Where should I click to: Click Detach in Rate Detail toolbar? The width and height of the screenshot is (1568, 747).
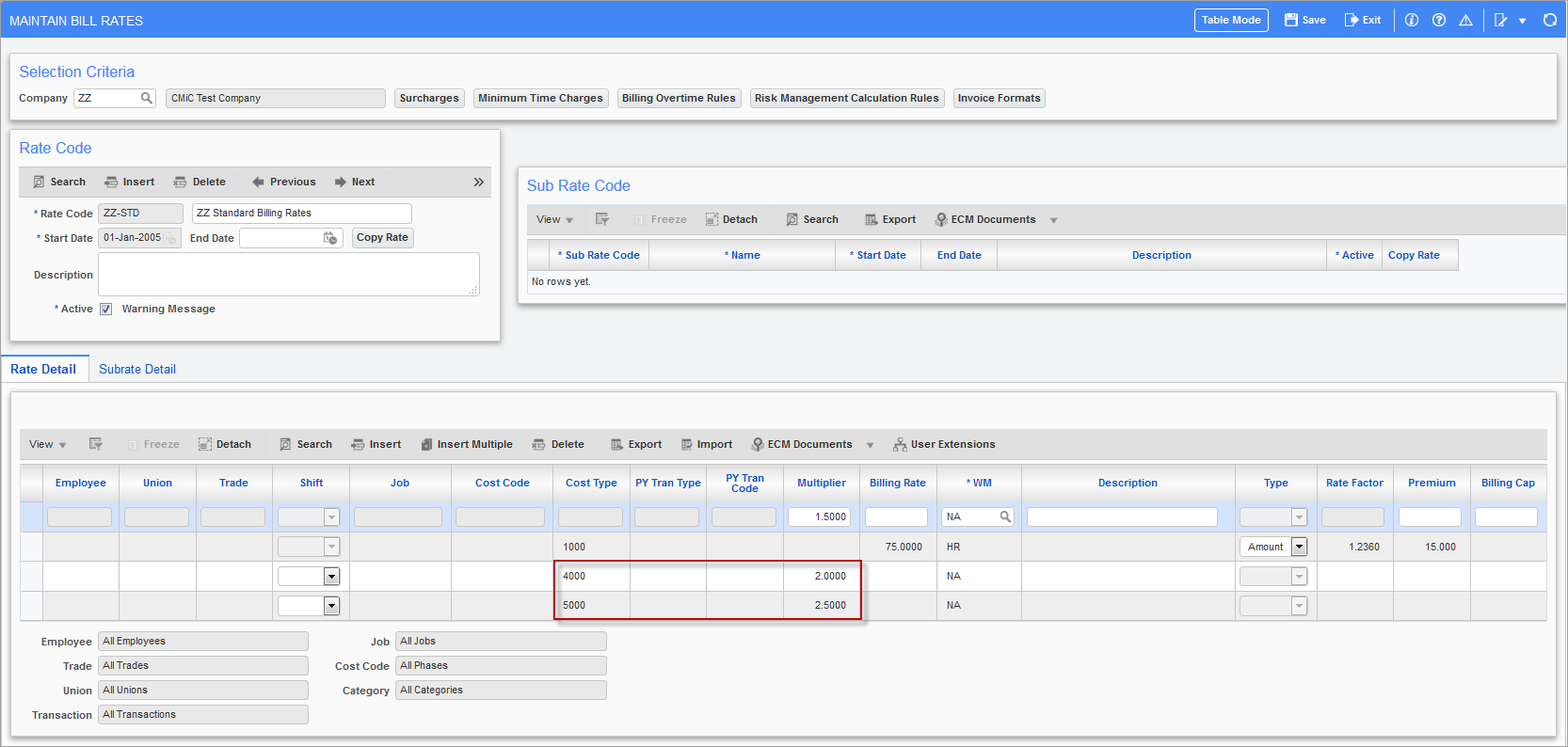click(225, 444)
